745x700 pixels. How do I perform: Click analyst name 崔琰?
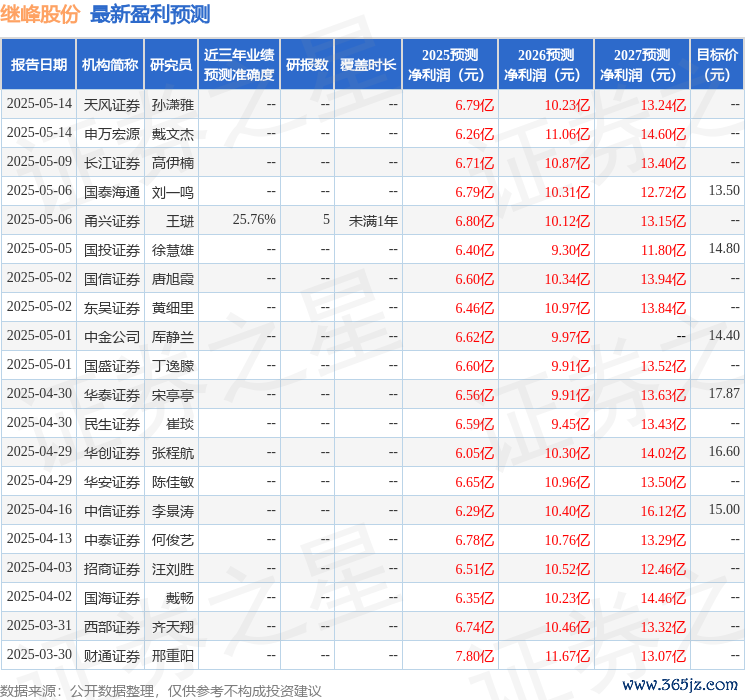pyautogui.click(x=180, y=424)
